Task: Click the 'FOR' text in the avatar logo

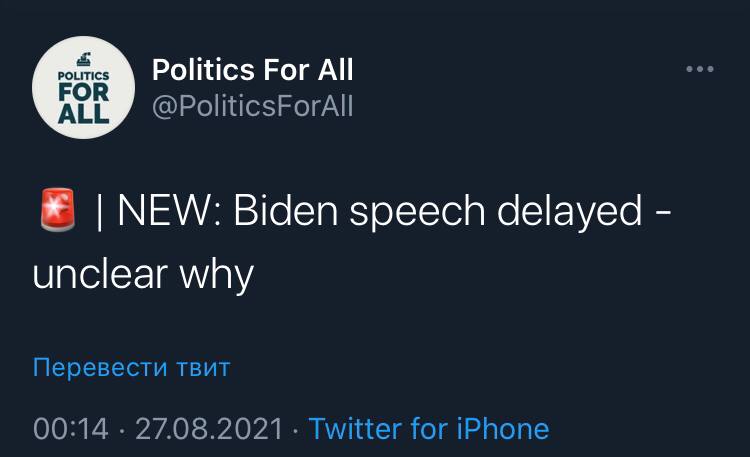Action: [x=84, y=90]
